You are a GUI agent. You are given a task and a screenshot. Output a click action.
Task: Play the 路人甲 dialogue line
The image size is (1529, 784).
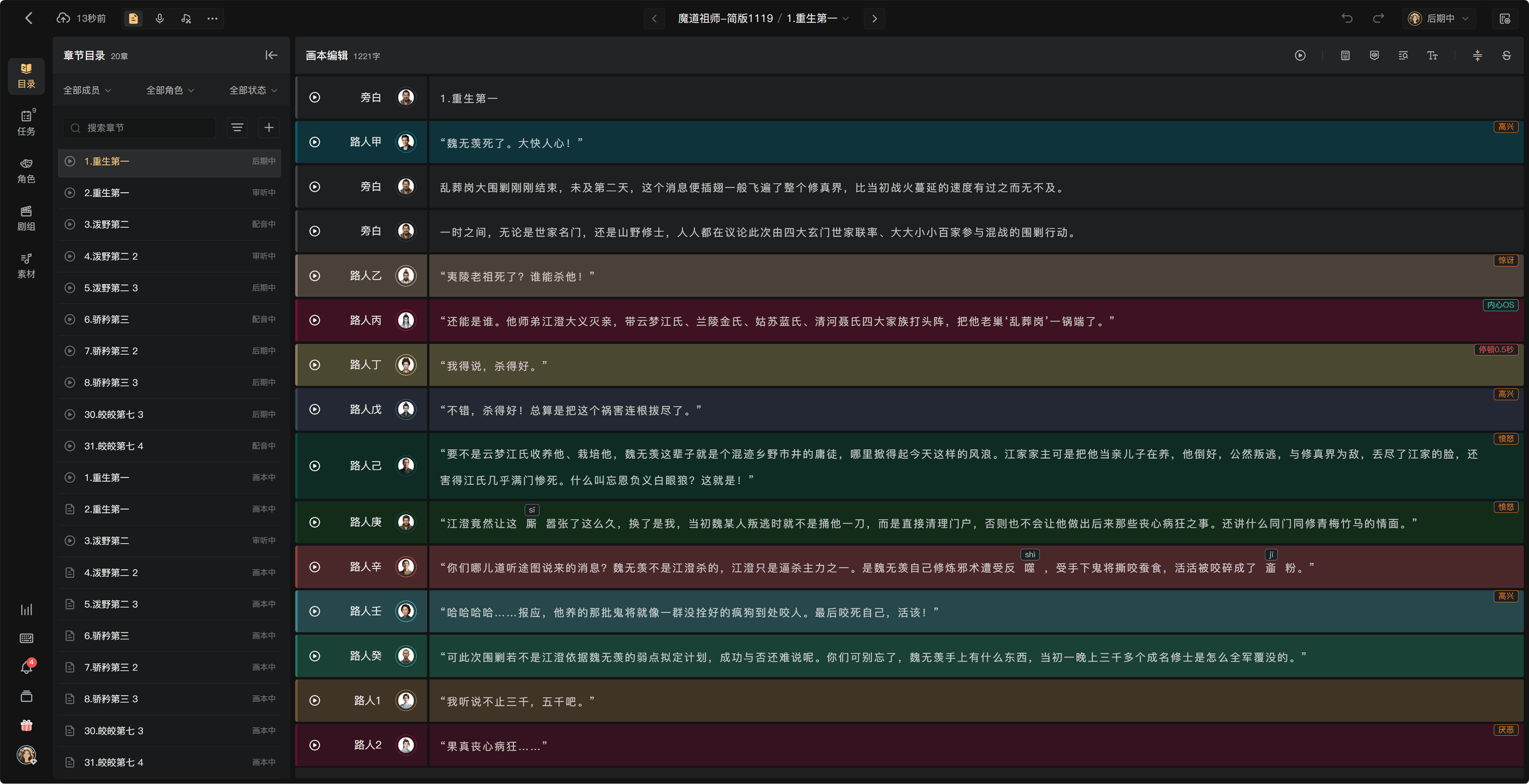click(x=315, y=142)
